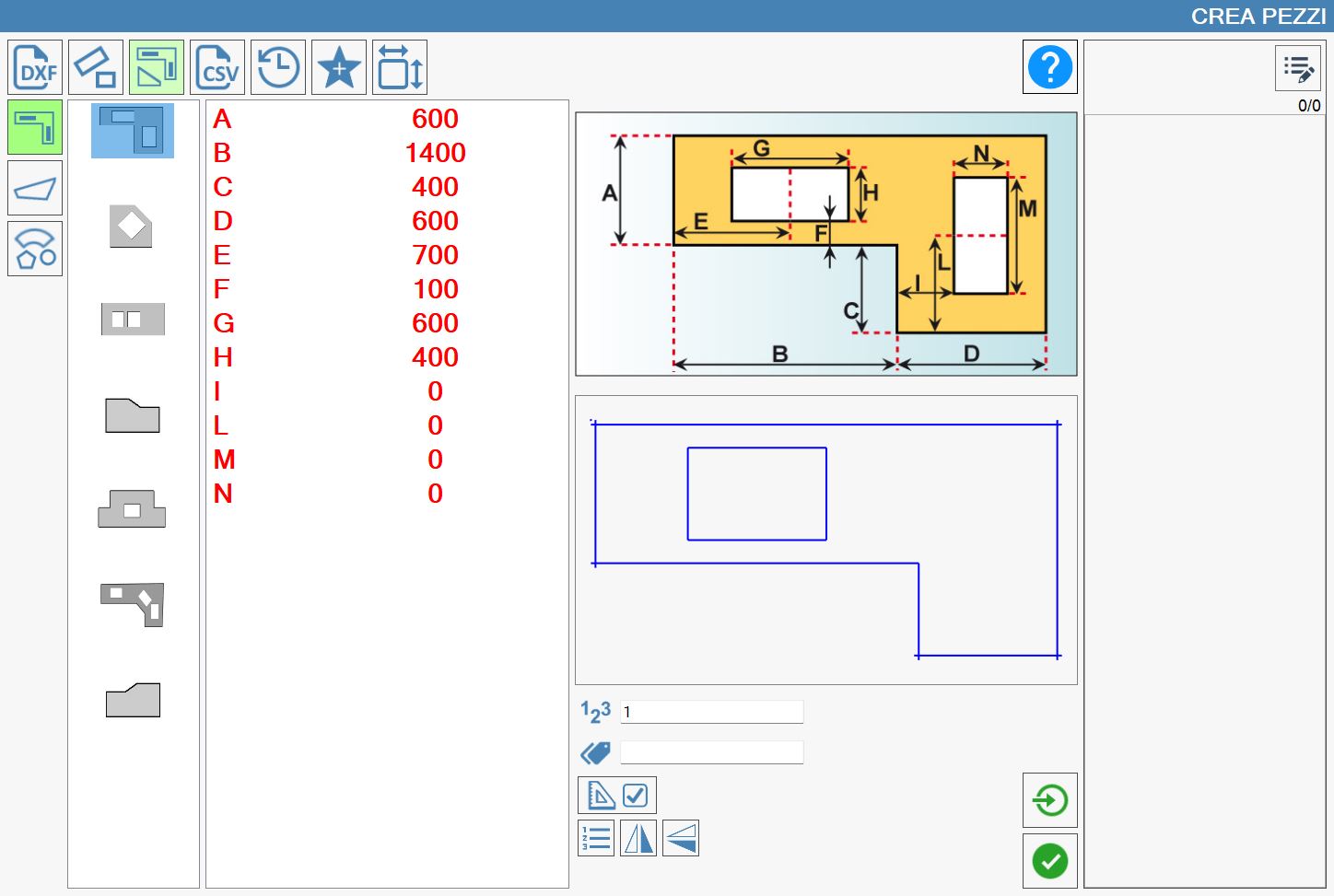This screenshot has height=896, width=1334.
Task: Open the history clock icon
Action: (278, 67)
